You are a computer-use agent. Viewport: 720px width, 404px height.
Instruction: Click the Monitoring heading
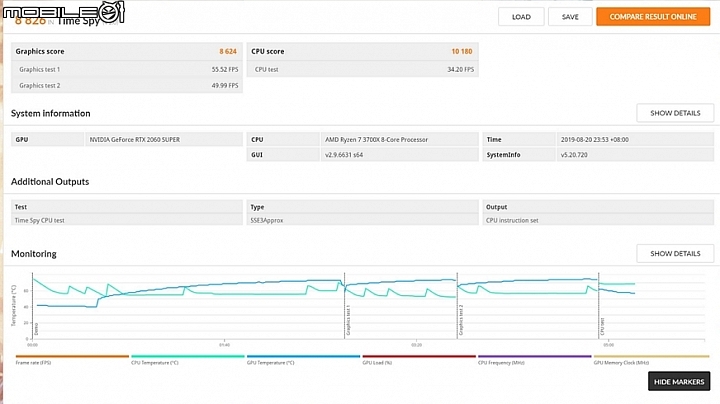click(x=34, y=254)
